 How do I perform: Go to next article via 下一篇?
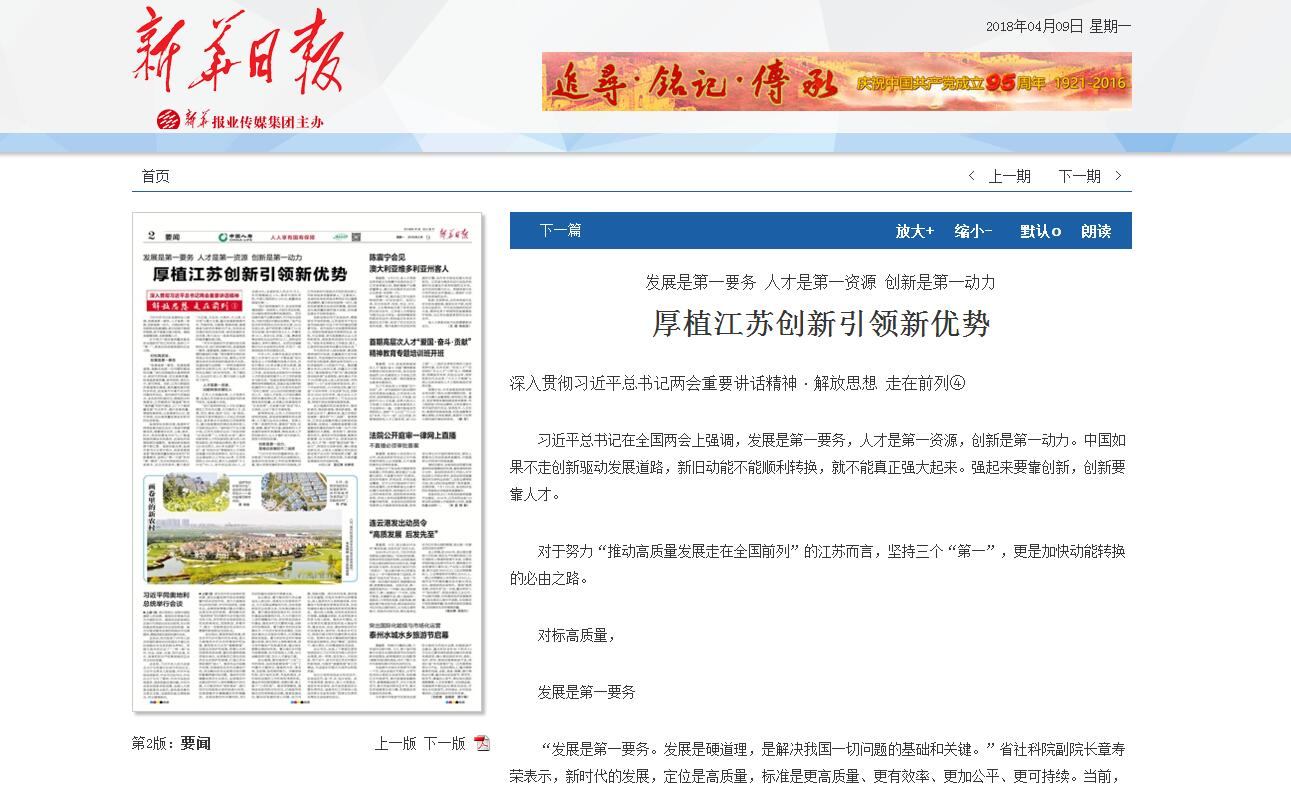tap(560, 230)
